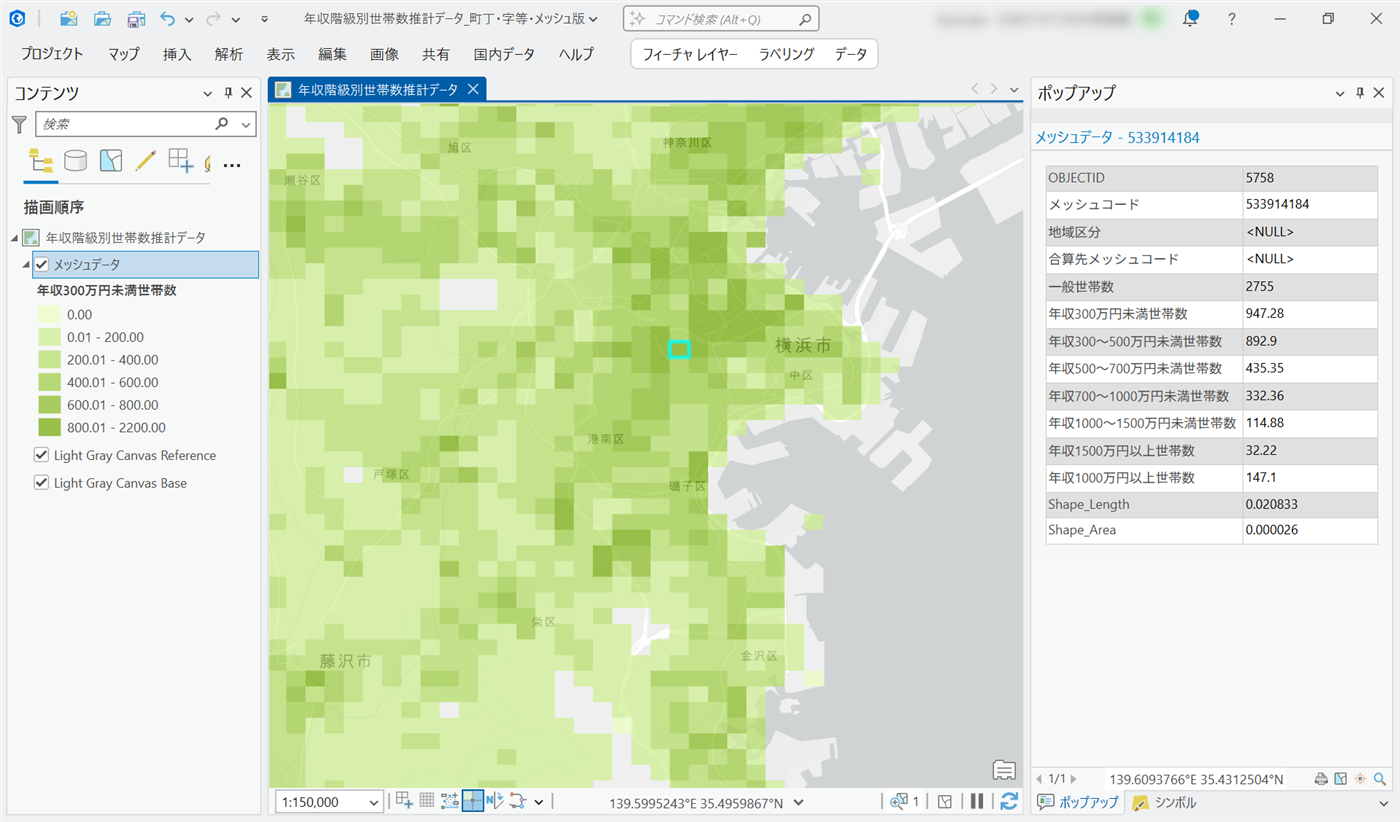Screen dimensions: 1400x822
Task: Pause map drawing with the pause icon
Action: (x=977, y=801)
